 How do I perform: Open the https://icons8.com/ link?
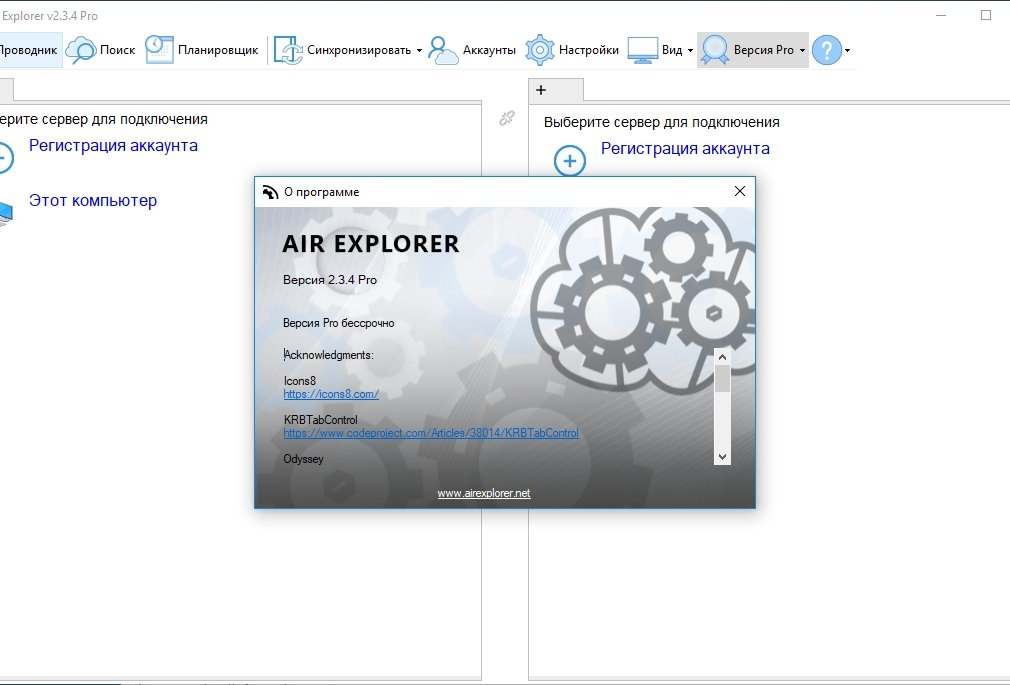(x=331, y=394)
